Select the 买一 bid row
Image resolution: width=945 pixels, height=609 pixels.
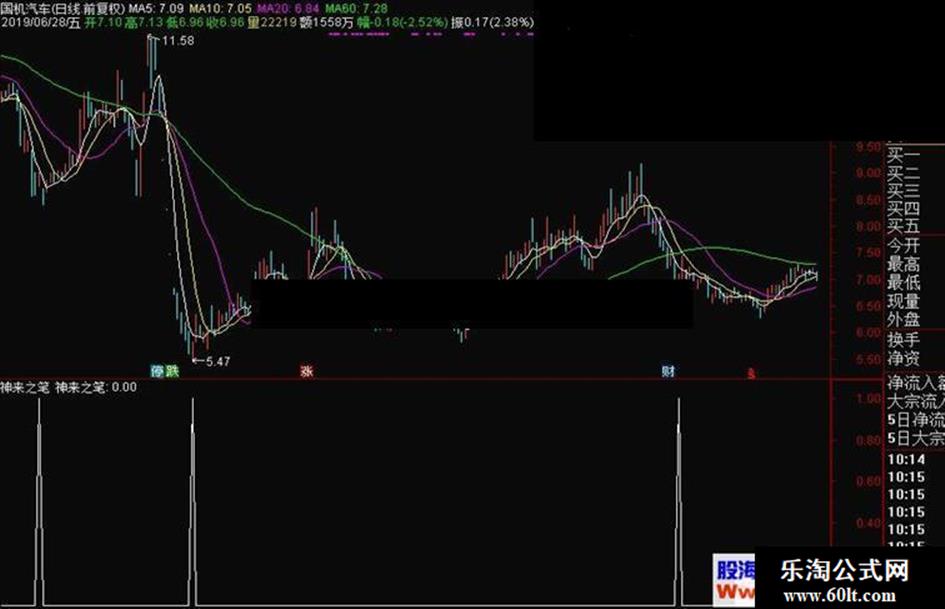tap(903, 156)
